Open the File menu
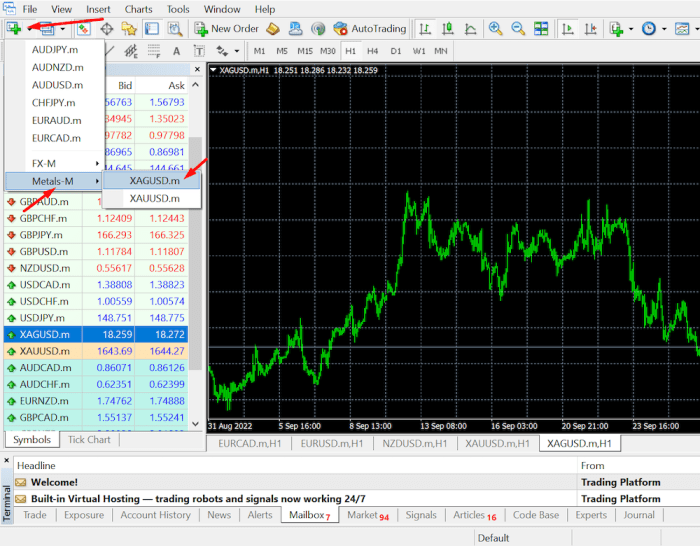Image resolution: width=700 pixels, height=546 pixels. point(30,9)
